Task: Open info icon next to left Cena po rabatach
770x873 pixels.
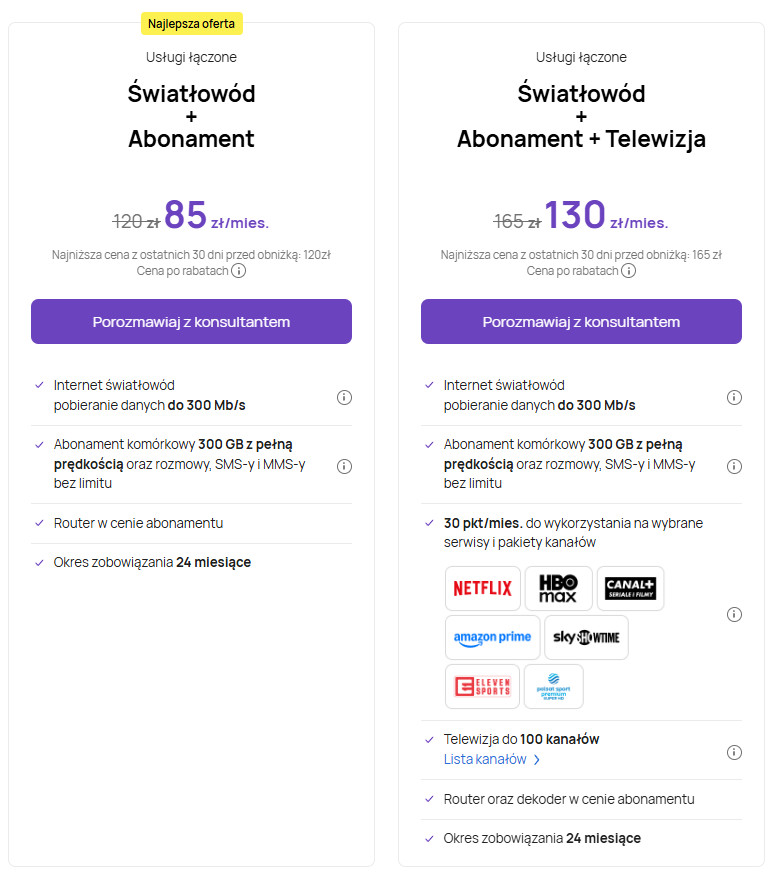Action: pyautogui.click(x=239, y=271)
